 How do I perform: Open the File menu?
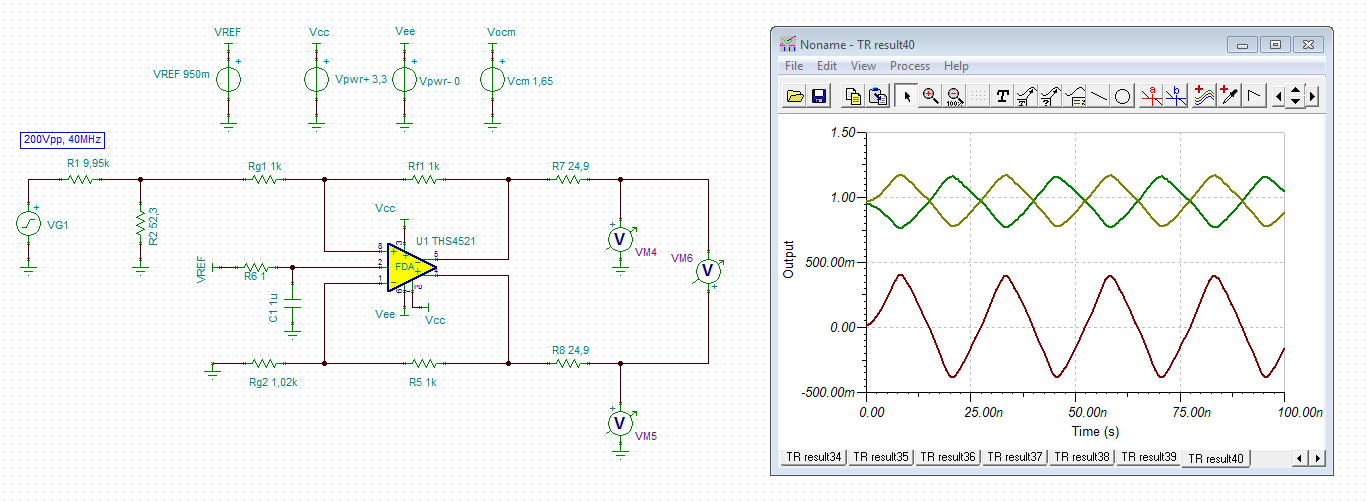794,66
